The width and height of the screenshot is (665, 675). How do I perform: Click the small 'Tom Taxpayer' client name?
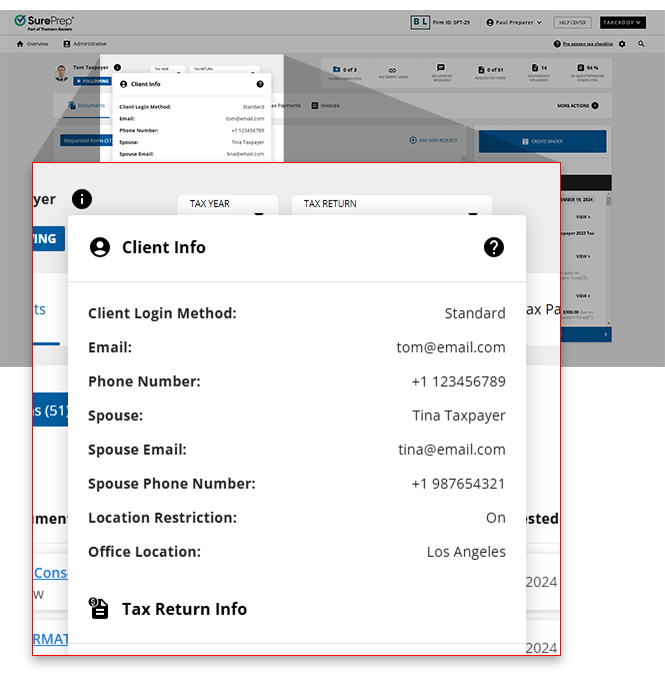[x=90, y=68]
